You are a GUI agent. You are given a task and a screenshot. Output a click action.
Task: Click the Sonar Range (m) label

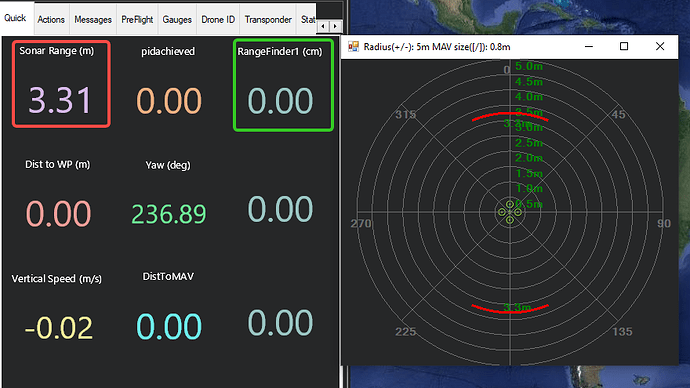point(57,51)
